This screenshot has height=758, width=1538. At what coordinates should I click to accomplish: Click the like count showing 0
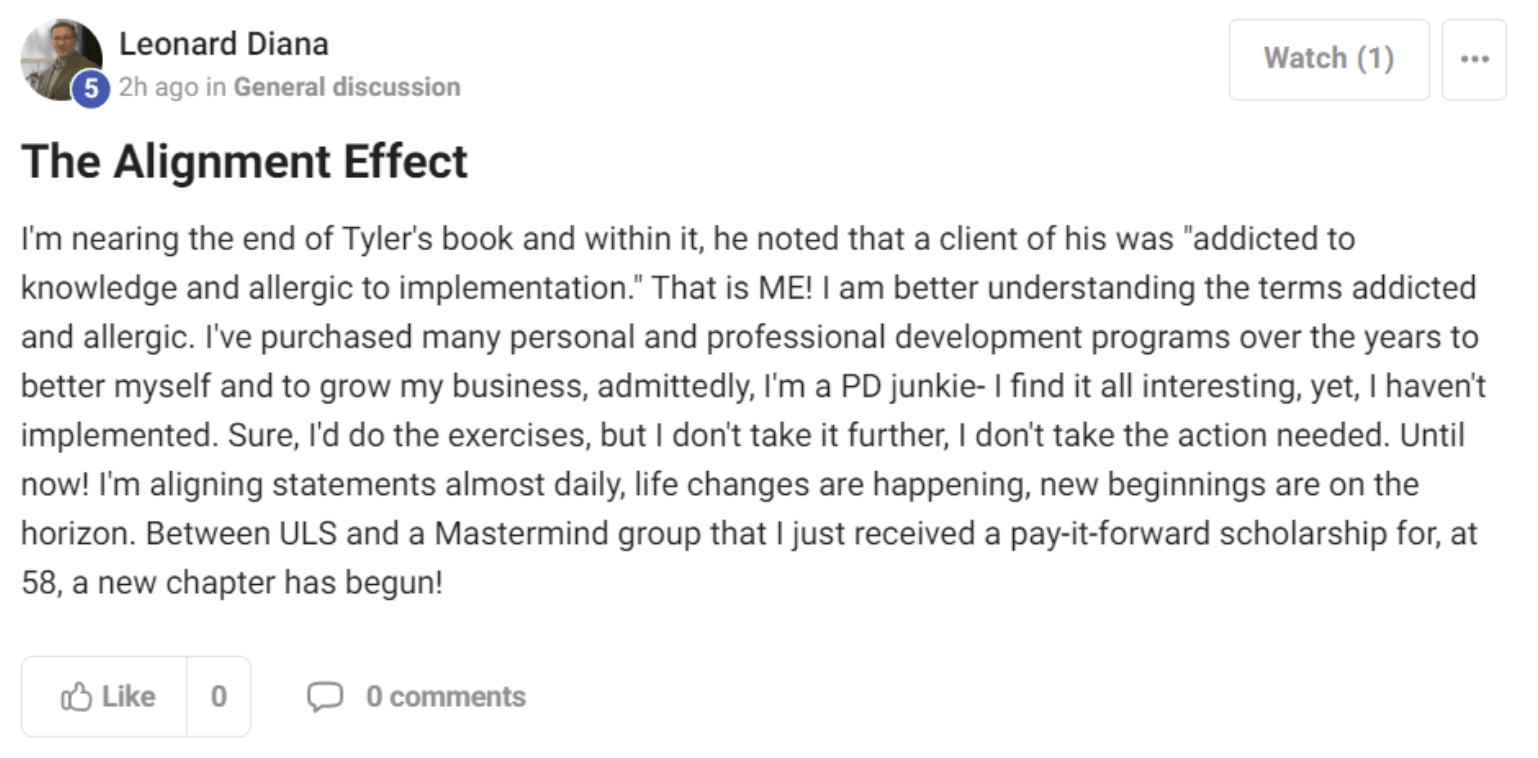(x=218, y=697)
